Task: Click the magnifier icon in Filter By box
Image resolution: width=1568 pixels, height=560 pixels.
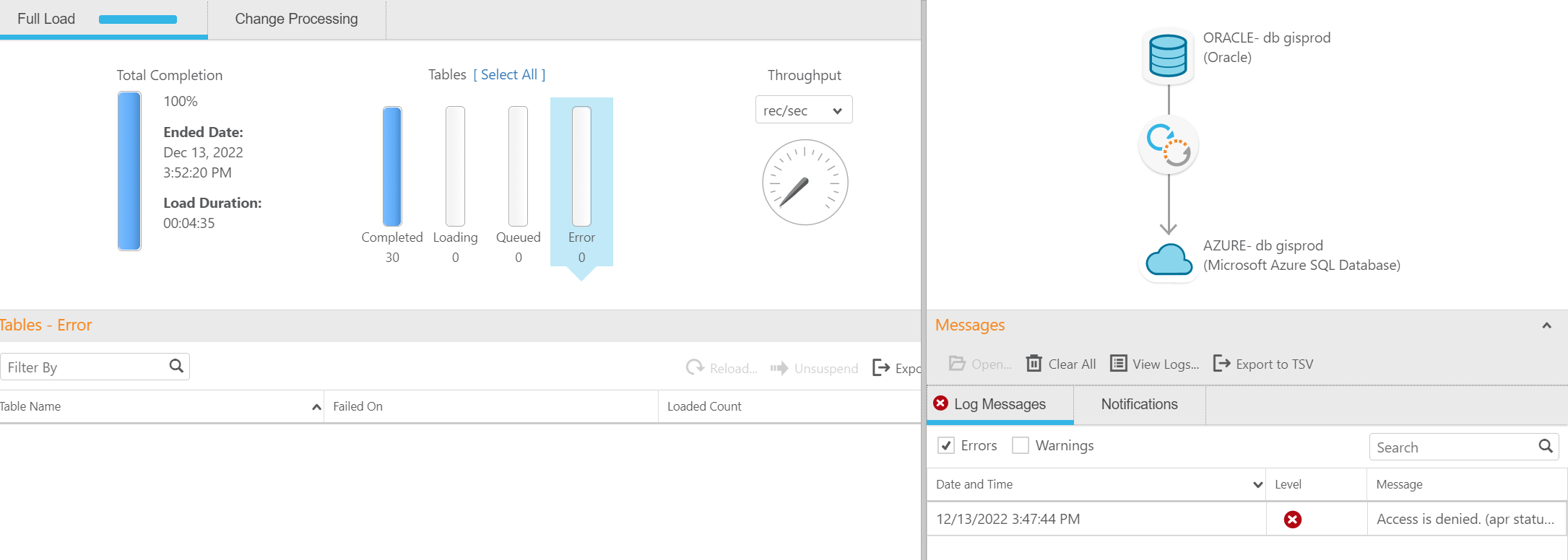Action: click(176, 367)
